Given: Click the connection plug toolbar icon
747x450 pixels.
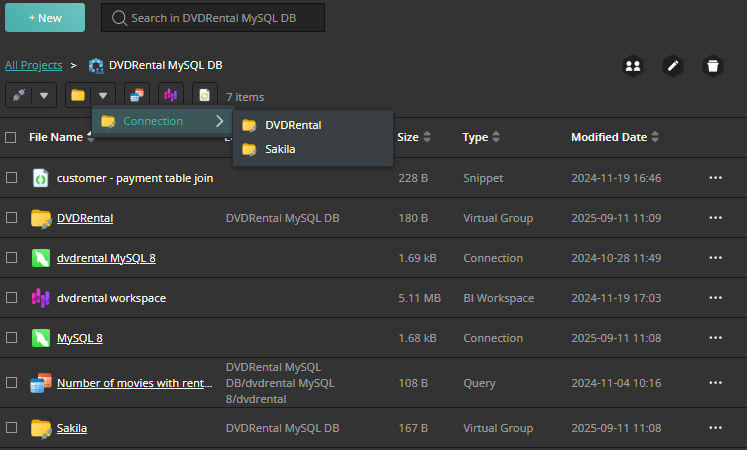Looking at the screenshot, I should coord(20,96).
